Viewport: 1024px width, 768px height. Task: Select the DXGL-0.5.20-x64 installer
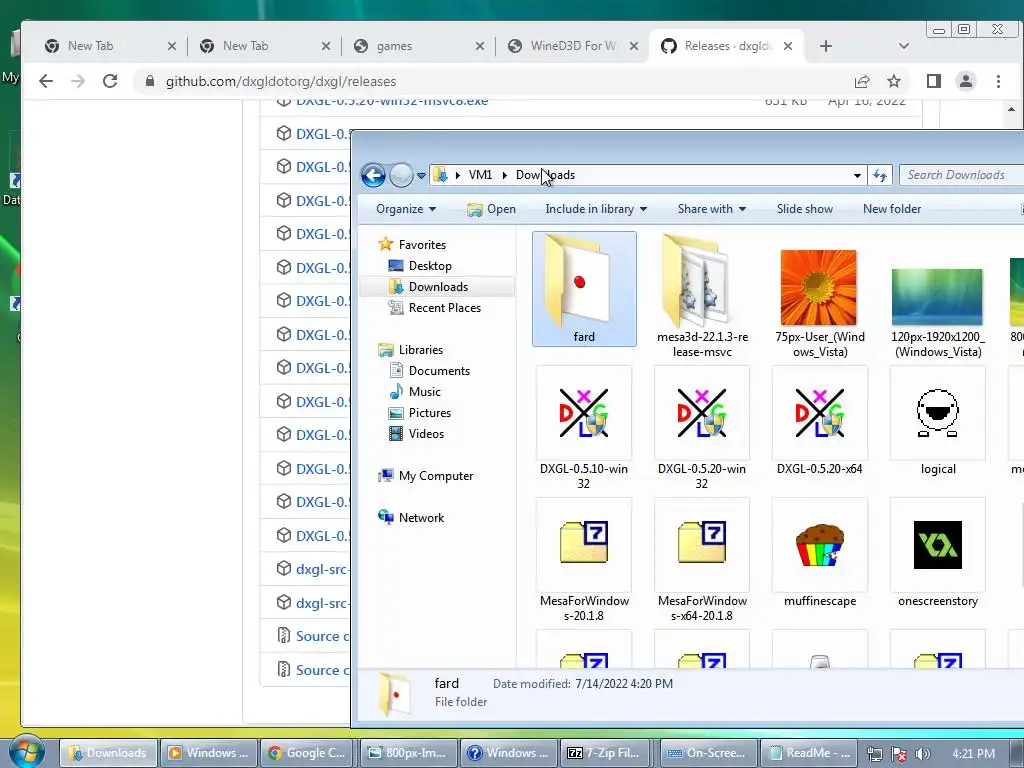(820, 421)
